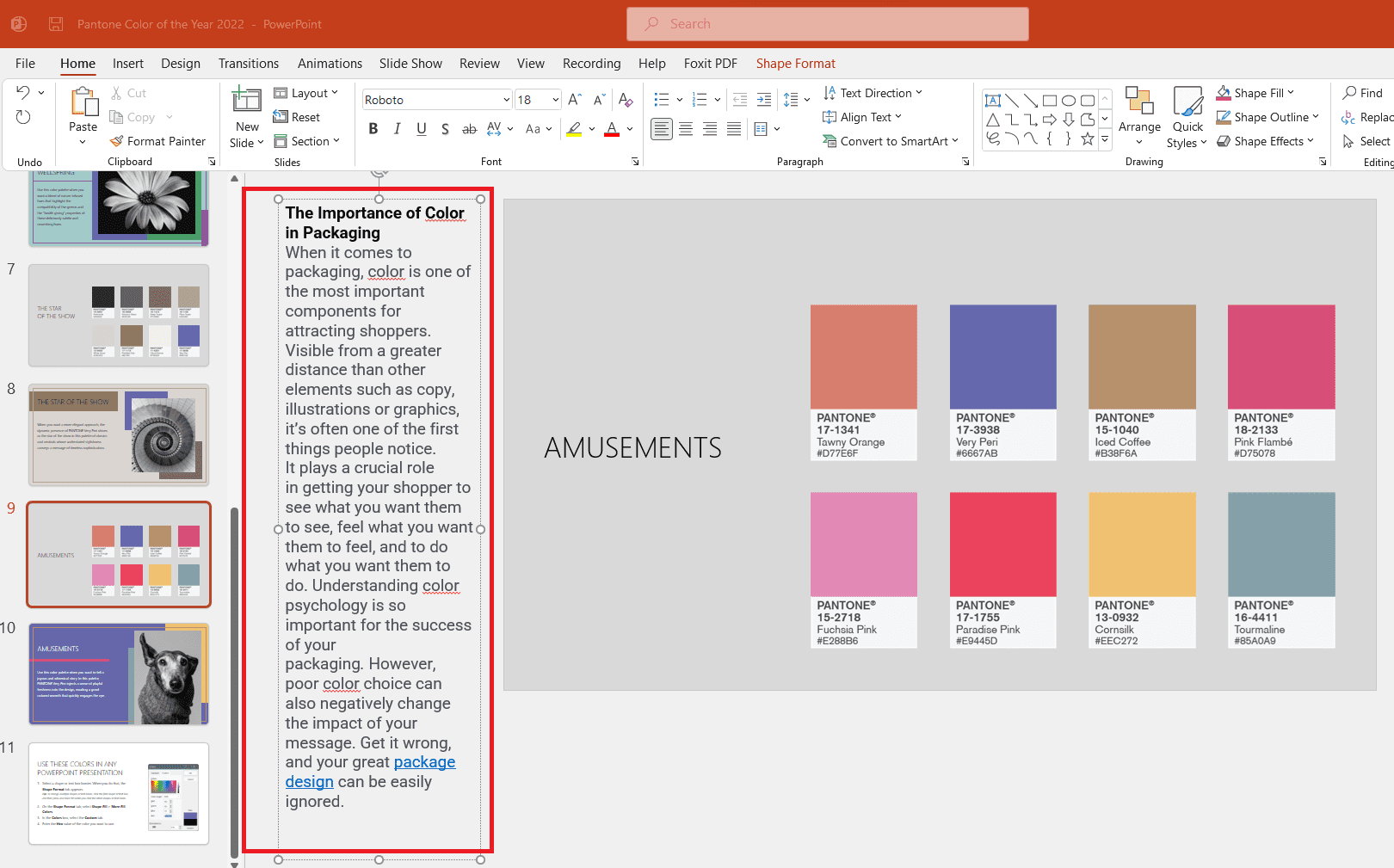Switch to the Animations tab
The image size is (1394, 868).
(330, 64)
